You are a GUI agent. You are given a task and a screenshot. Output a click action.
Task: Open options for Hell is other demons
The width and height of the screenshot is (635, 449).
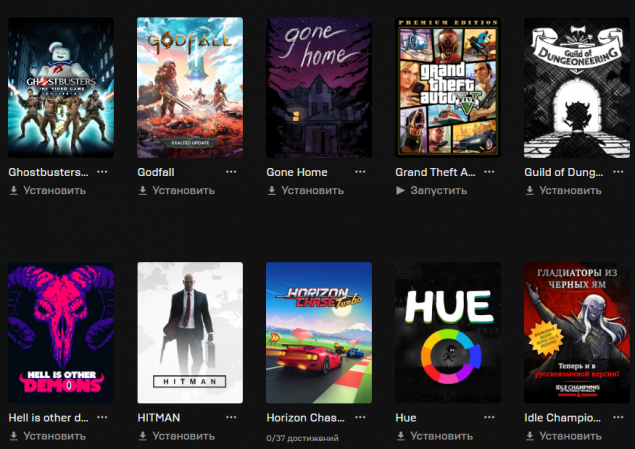[102, 417]
